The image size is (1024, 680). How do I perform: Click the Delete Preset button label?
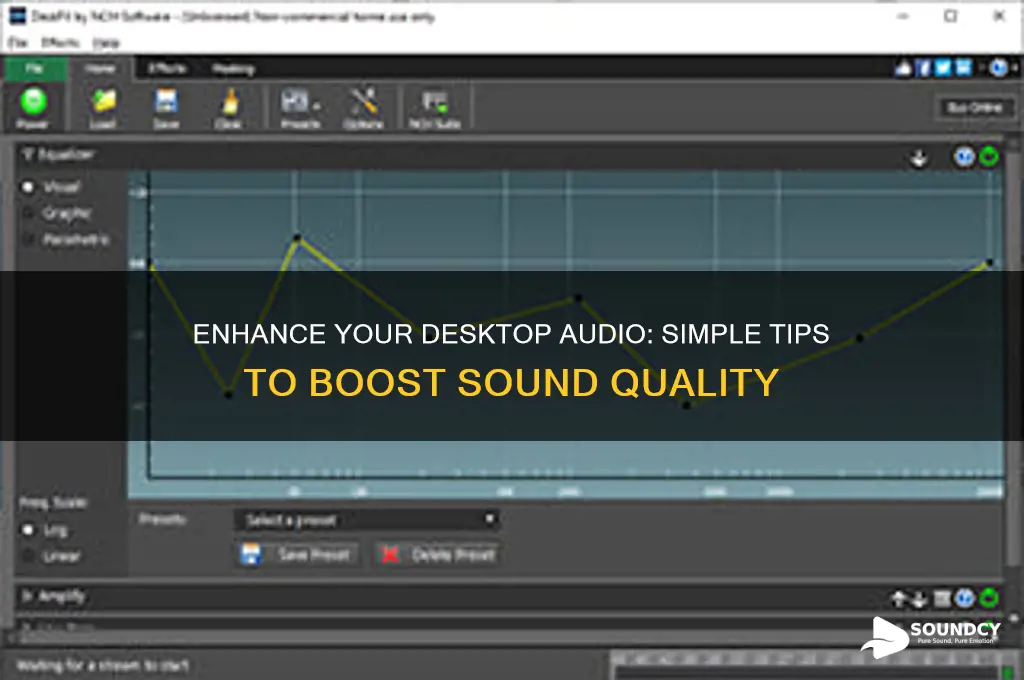(453, 555)
